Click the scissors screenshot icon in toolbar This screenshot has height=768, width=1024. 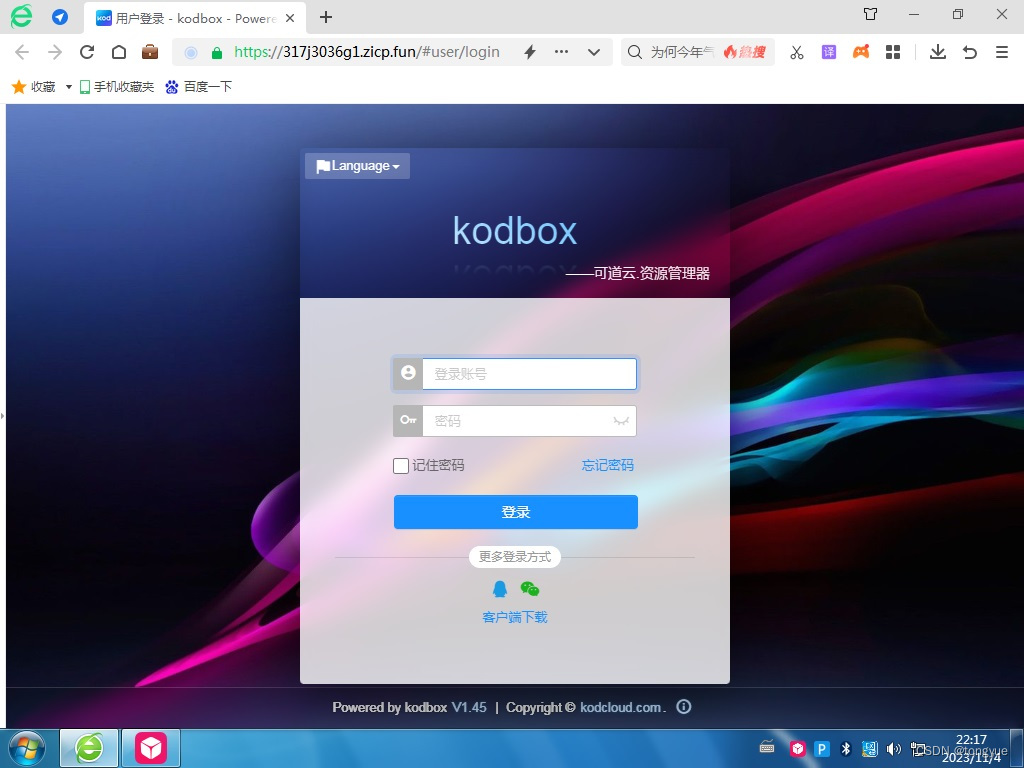tap(796, 51)
